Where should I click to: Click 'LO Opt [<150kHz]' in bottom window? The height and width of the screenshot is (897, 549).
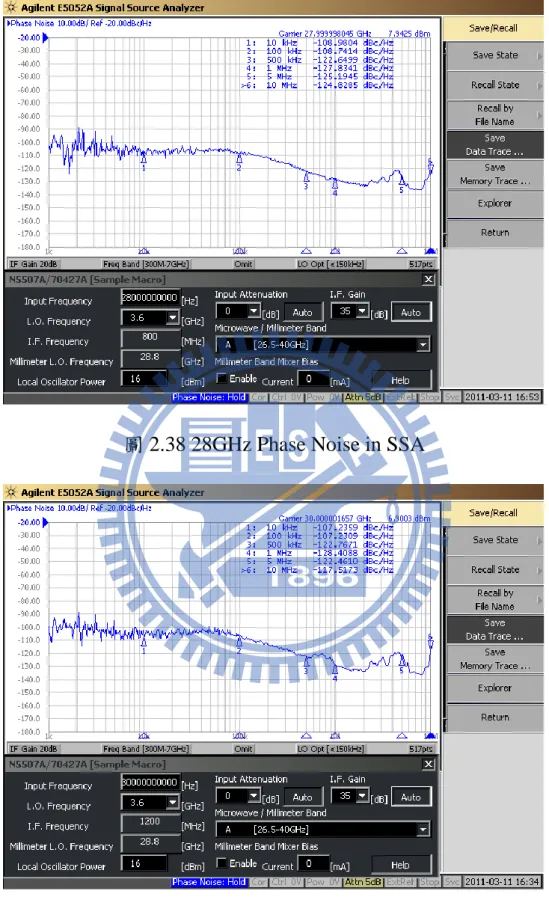(x=330, y=748)
